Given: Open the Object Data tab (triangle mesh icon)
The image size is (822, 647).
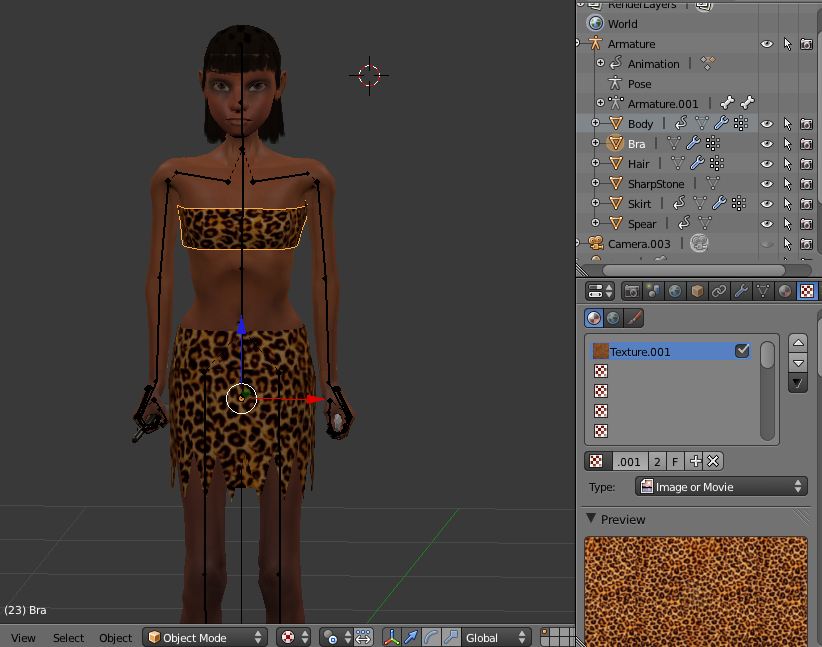Looking at the screenshot, I should pos(764,291).
